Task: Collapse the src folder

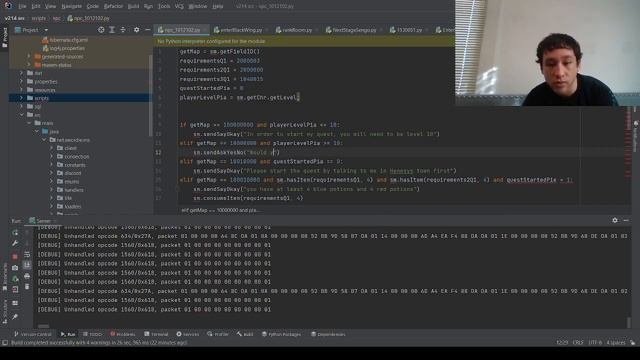Action: [21, 115]
